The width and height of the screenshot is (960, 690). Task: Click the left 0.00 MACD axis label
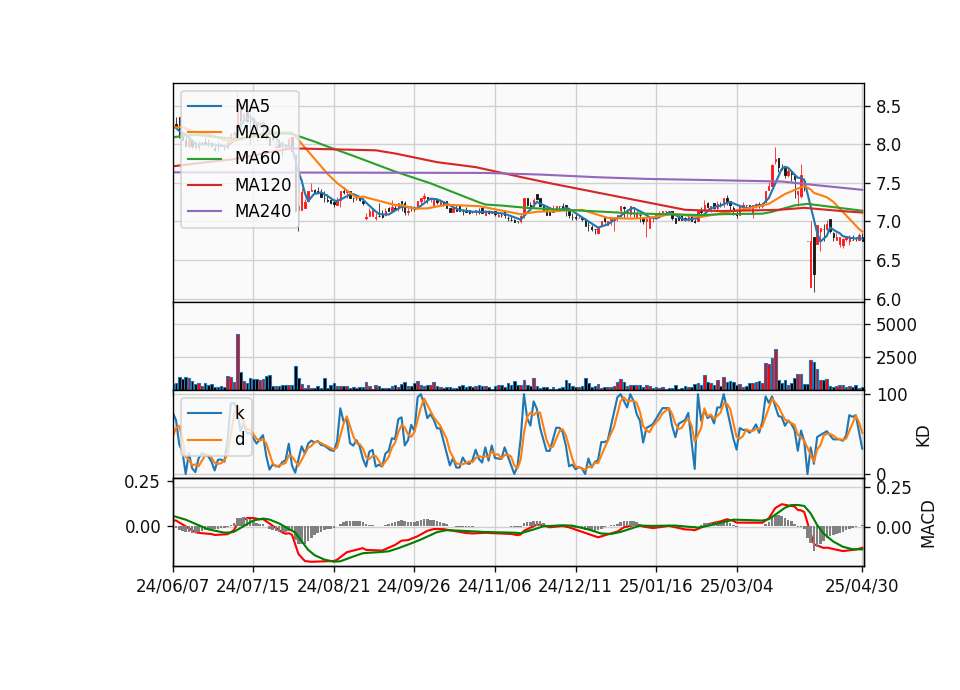pos(142,527)
